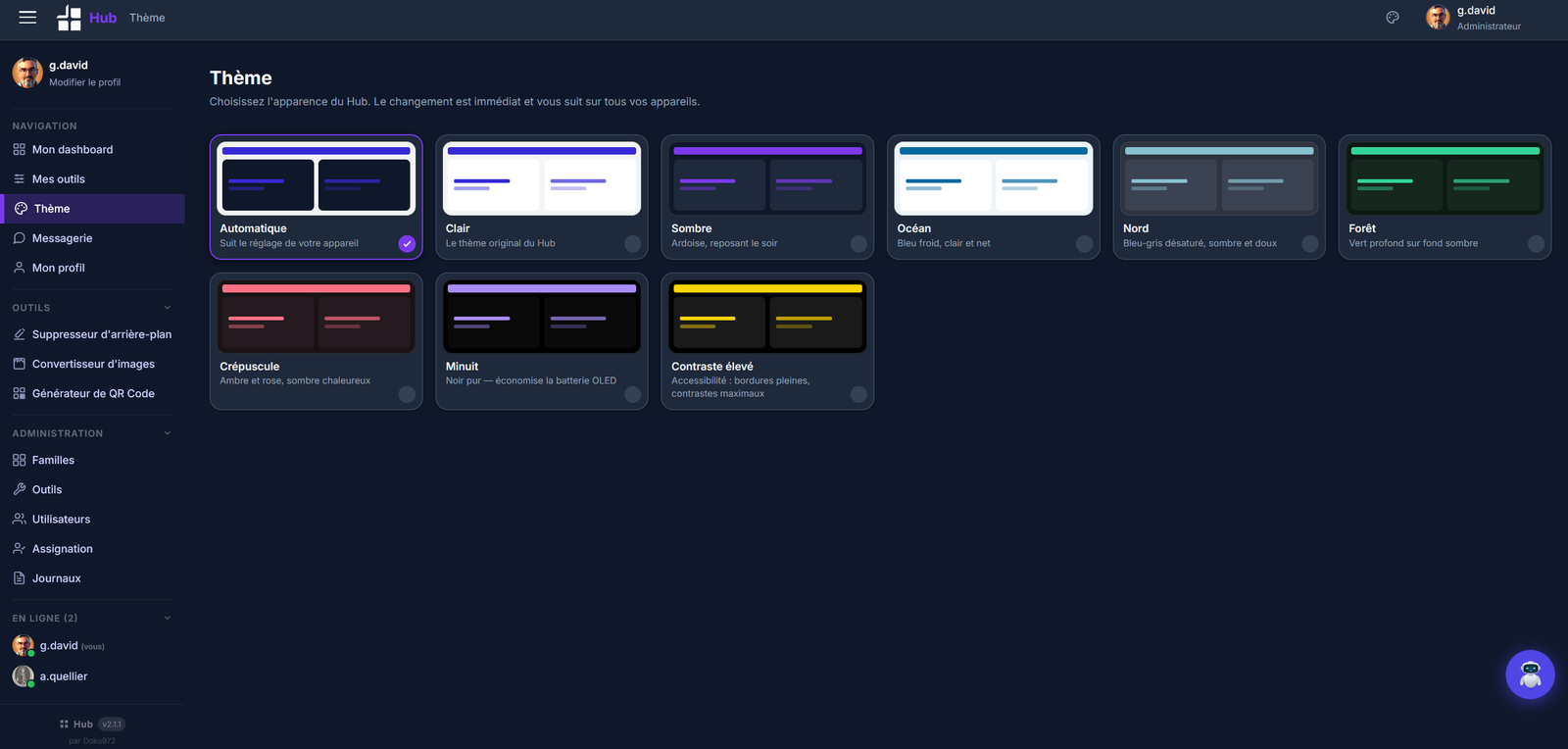Select the Minuit theme radio circle
Screen dimensions: 1568x749
pos(633,394)
